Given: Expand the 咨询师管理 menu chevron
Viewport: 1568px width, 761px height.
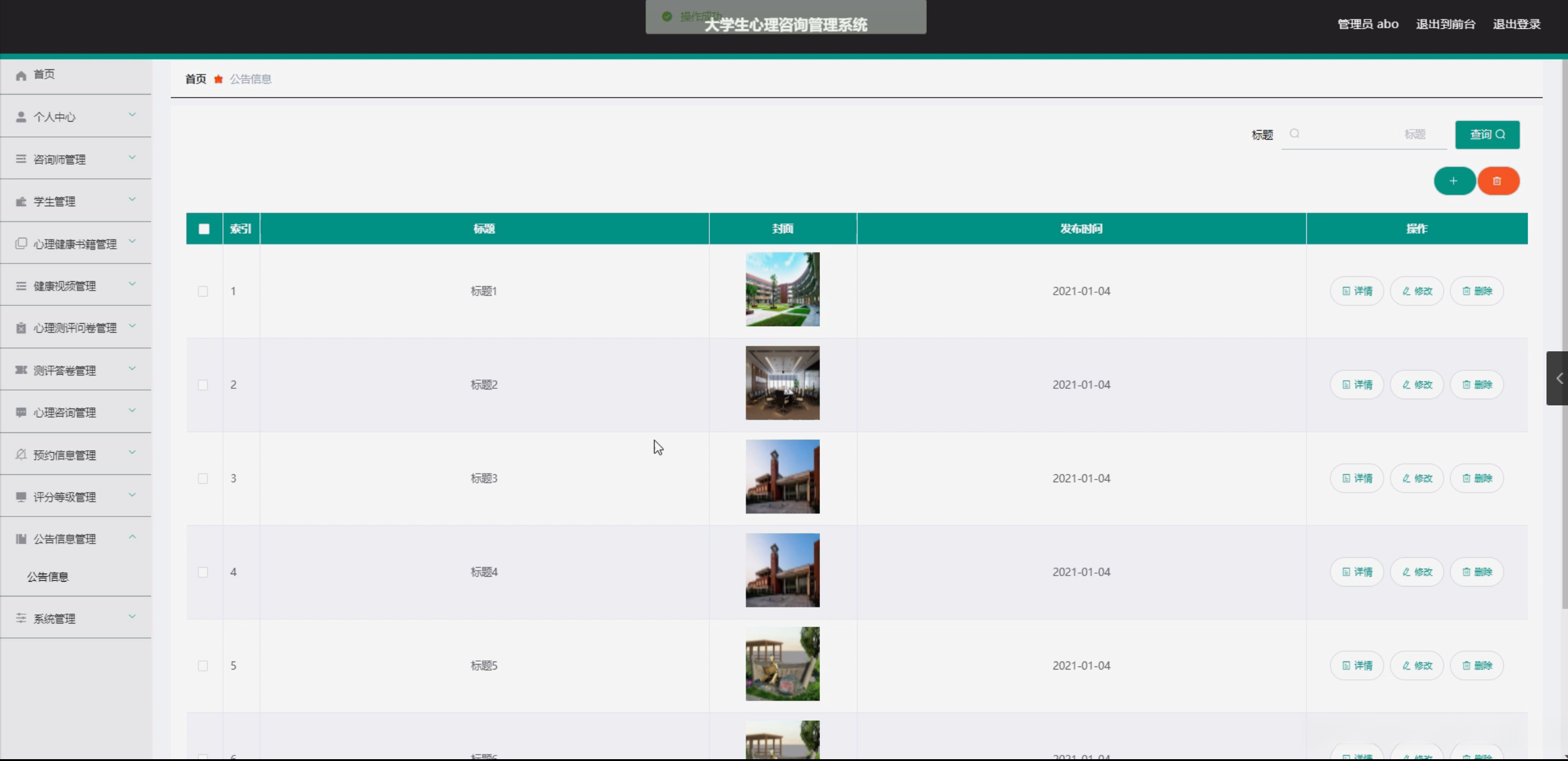Looking at the screenshot, I should (x=132, y=158).
